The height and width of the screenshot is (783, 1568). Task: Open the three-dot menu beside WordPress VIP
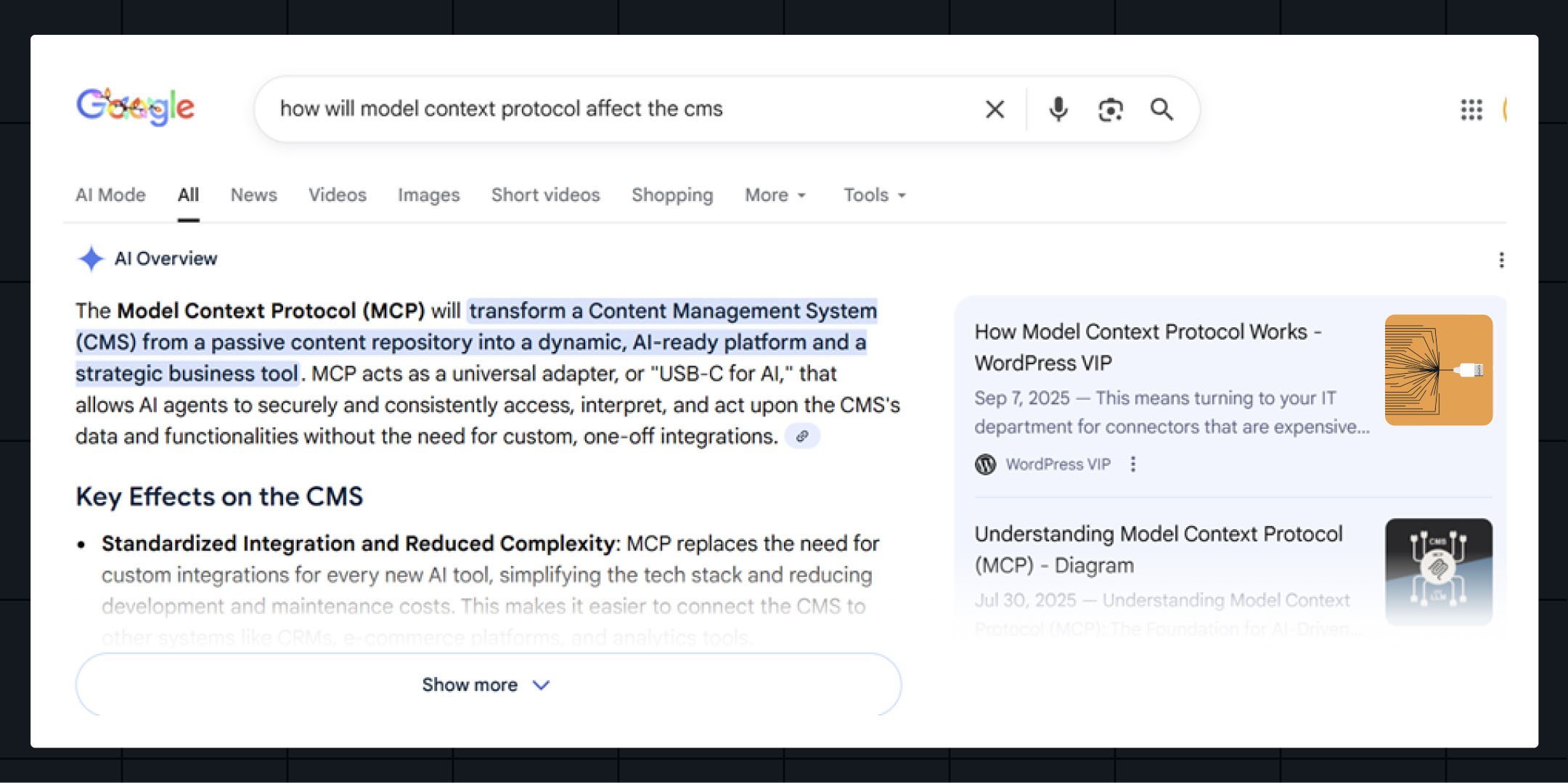[1134, 464]
